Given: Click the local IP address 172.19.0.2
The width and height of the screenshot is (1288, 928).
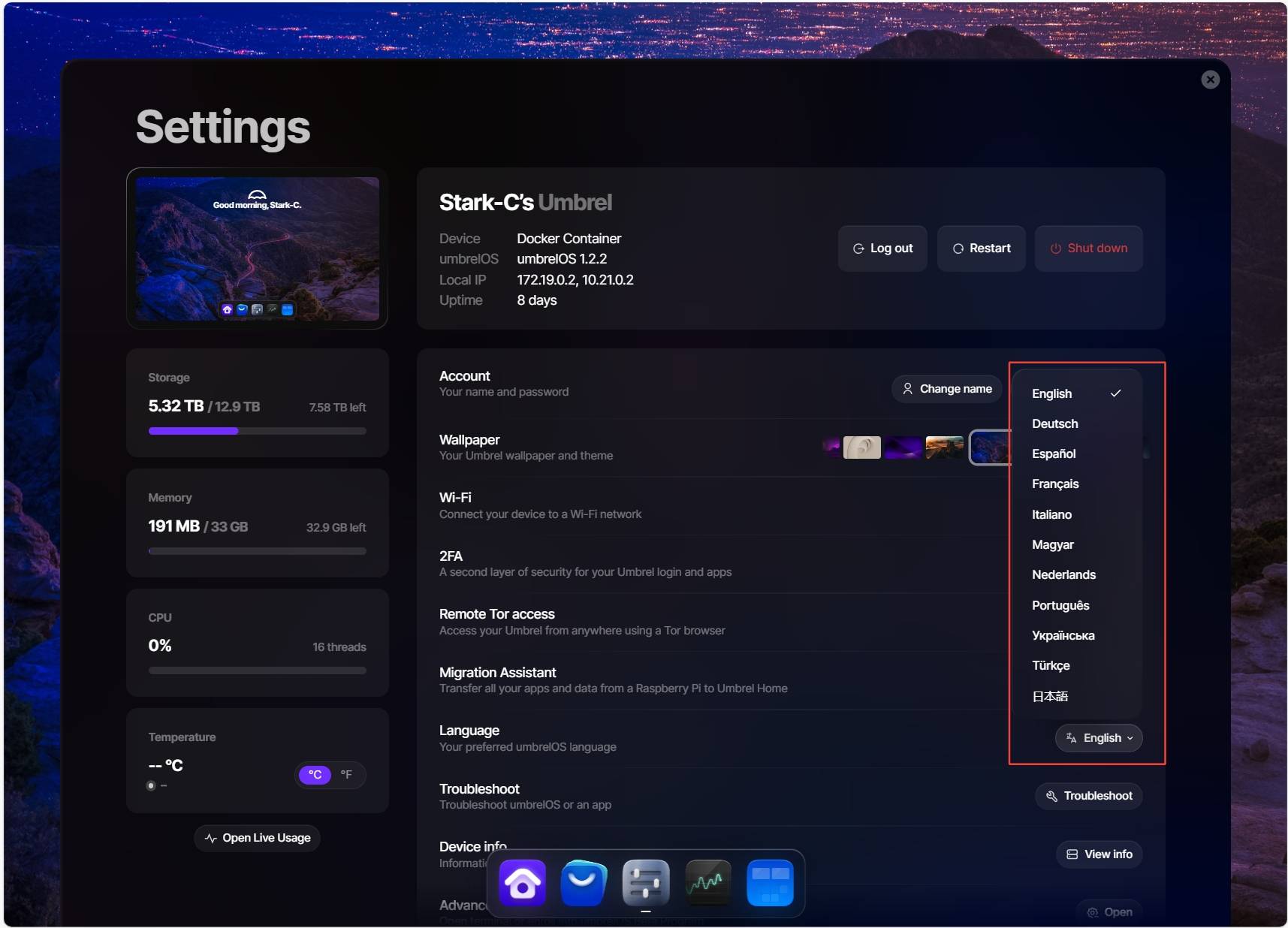Looking at the screenshot, I should (546, 279).
